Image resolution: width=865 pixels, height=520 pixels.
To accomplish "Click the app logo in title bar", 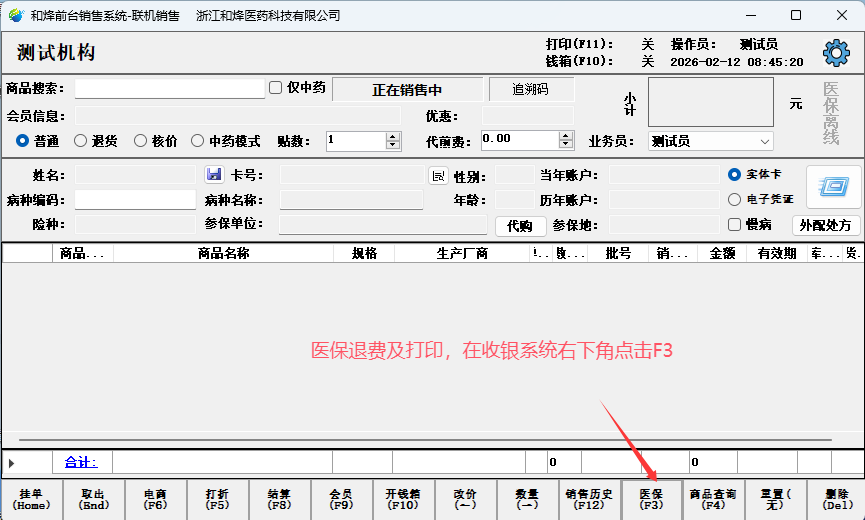I will [16, 15].
